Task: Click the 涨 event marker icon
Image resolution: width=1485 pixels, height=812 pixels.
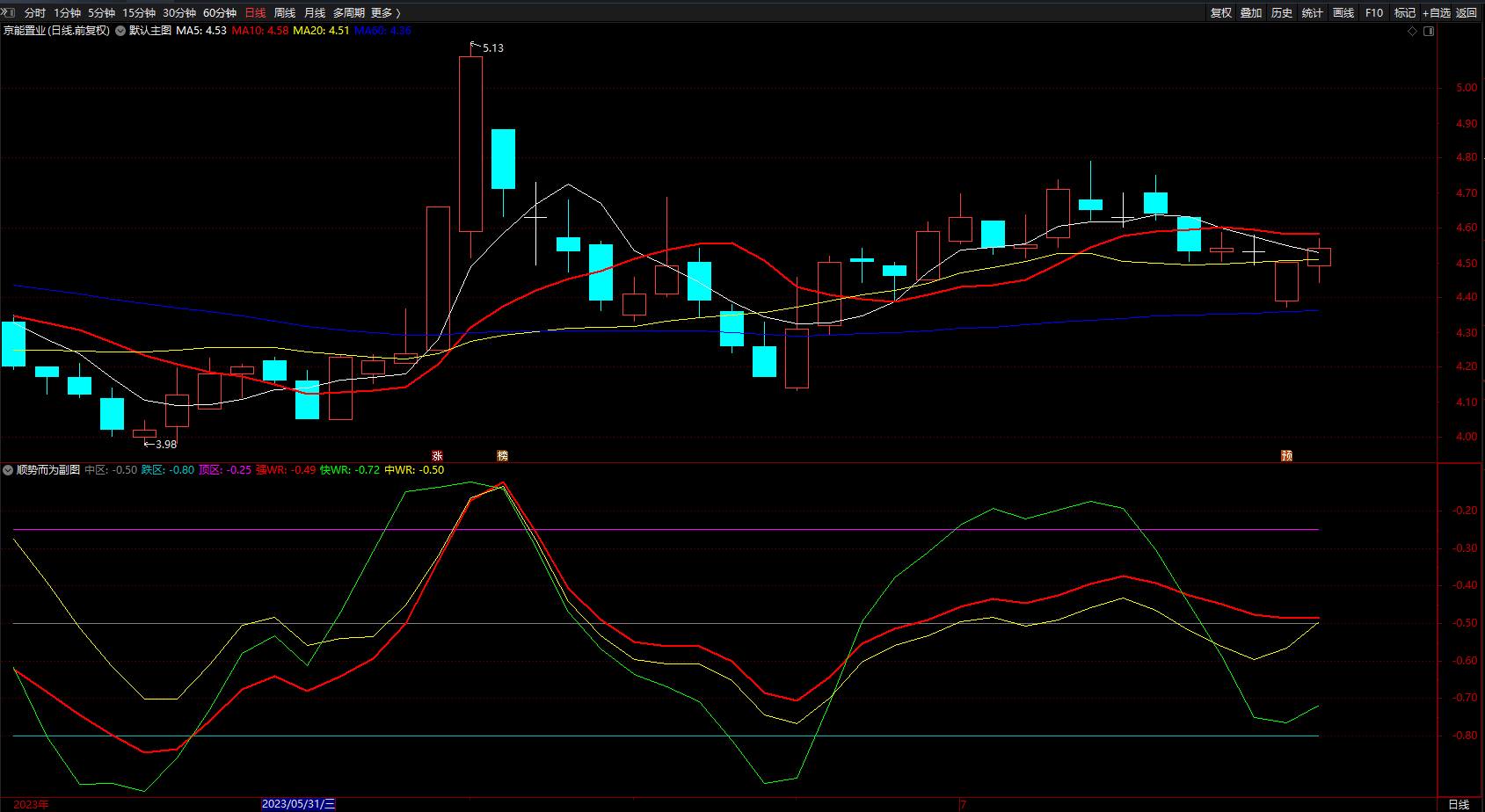Action: coord(437,455)
